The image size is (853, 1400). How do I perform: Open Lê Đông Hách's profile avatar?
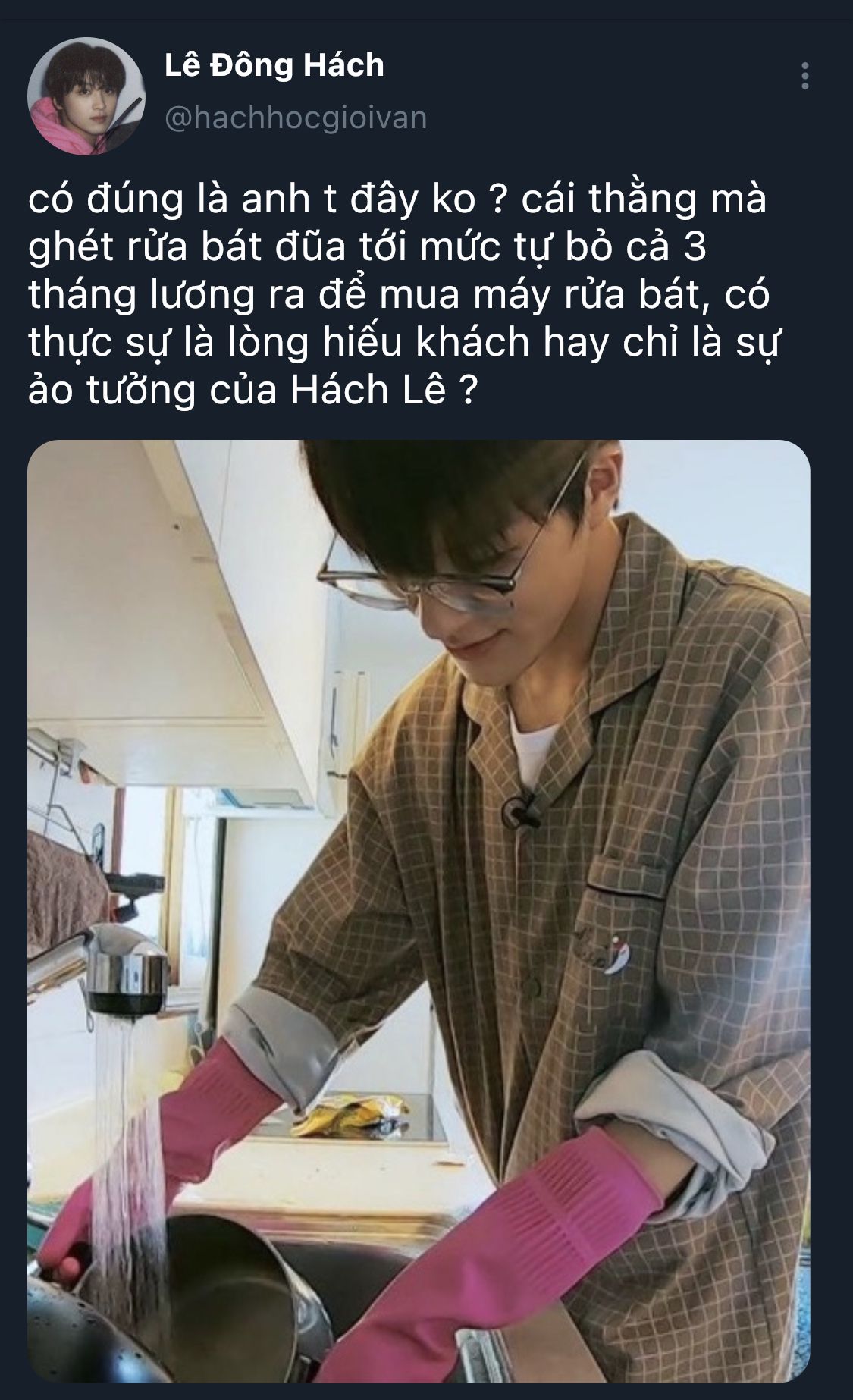click(86, 97)
